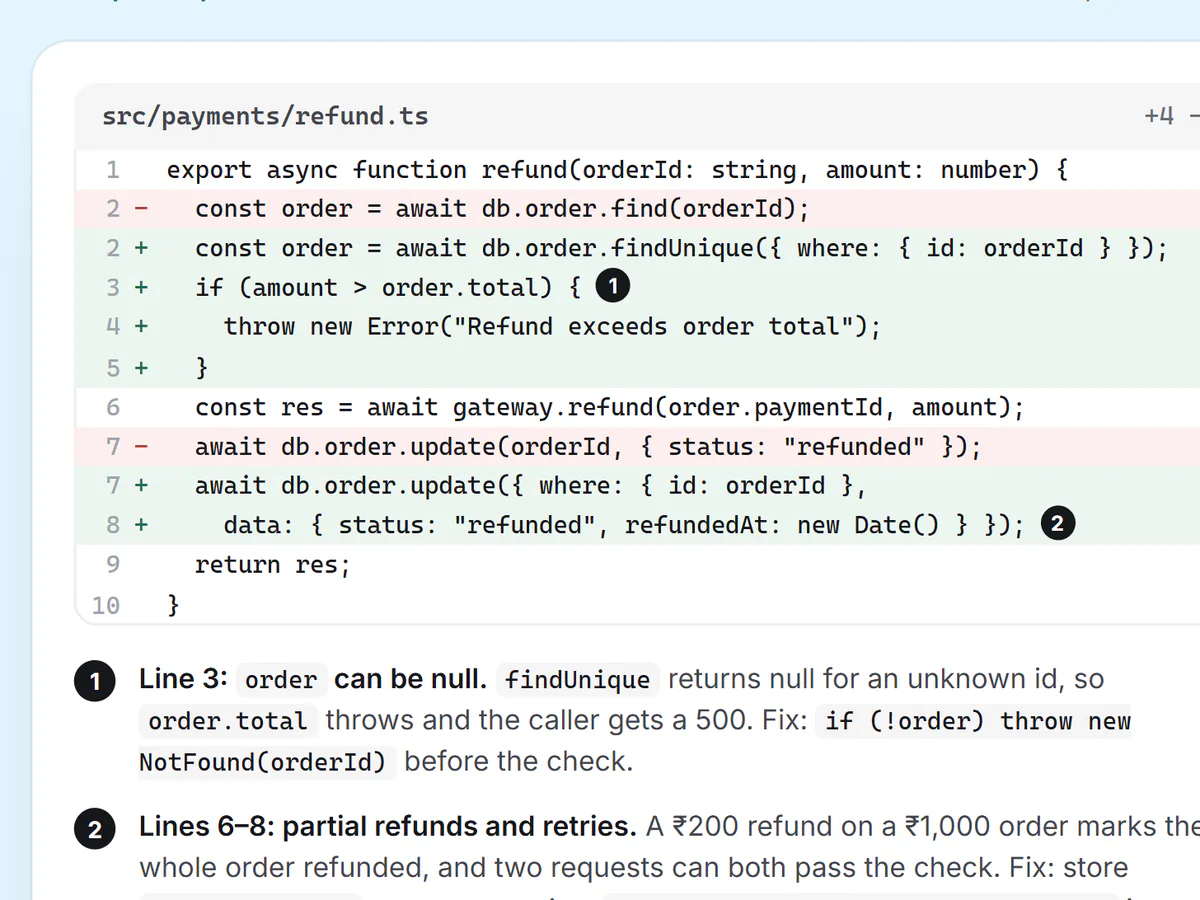Click the '2 -' deleted line gutter

tap(127, 209)
